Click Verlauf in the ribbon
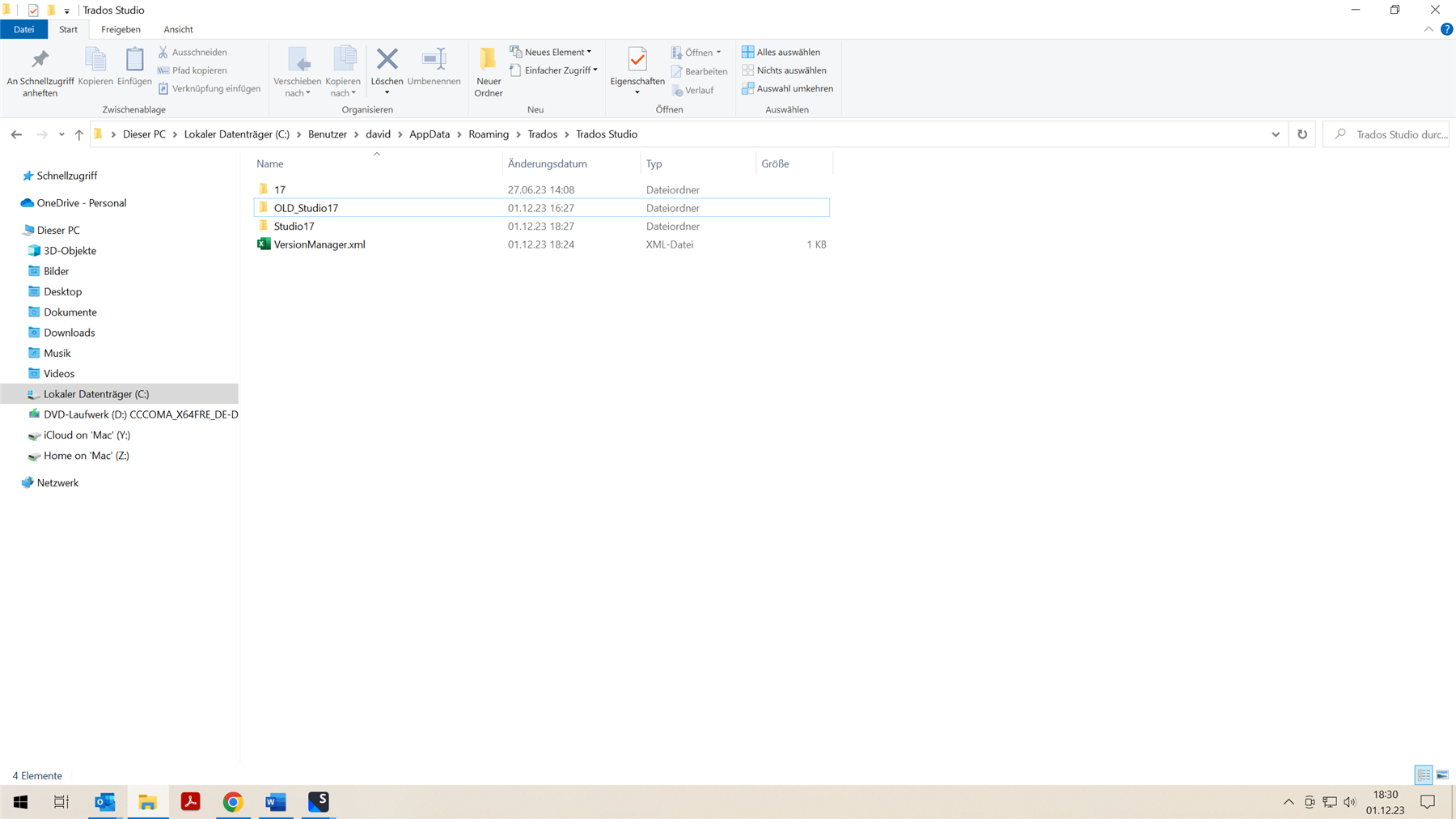Image resolution: width=1456 pixels, height=819 pixels. 692,91
